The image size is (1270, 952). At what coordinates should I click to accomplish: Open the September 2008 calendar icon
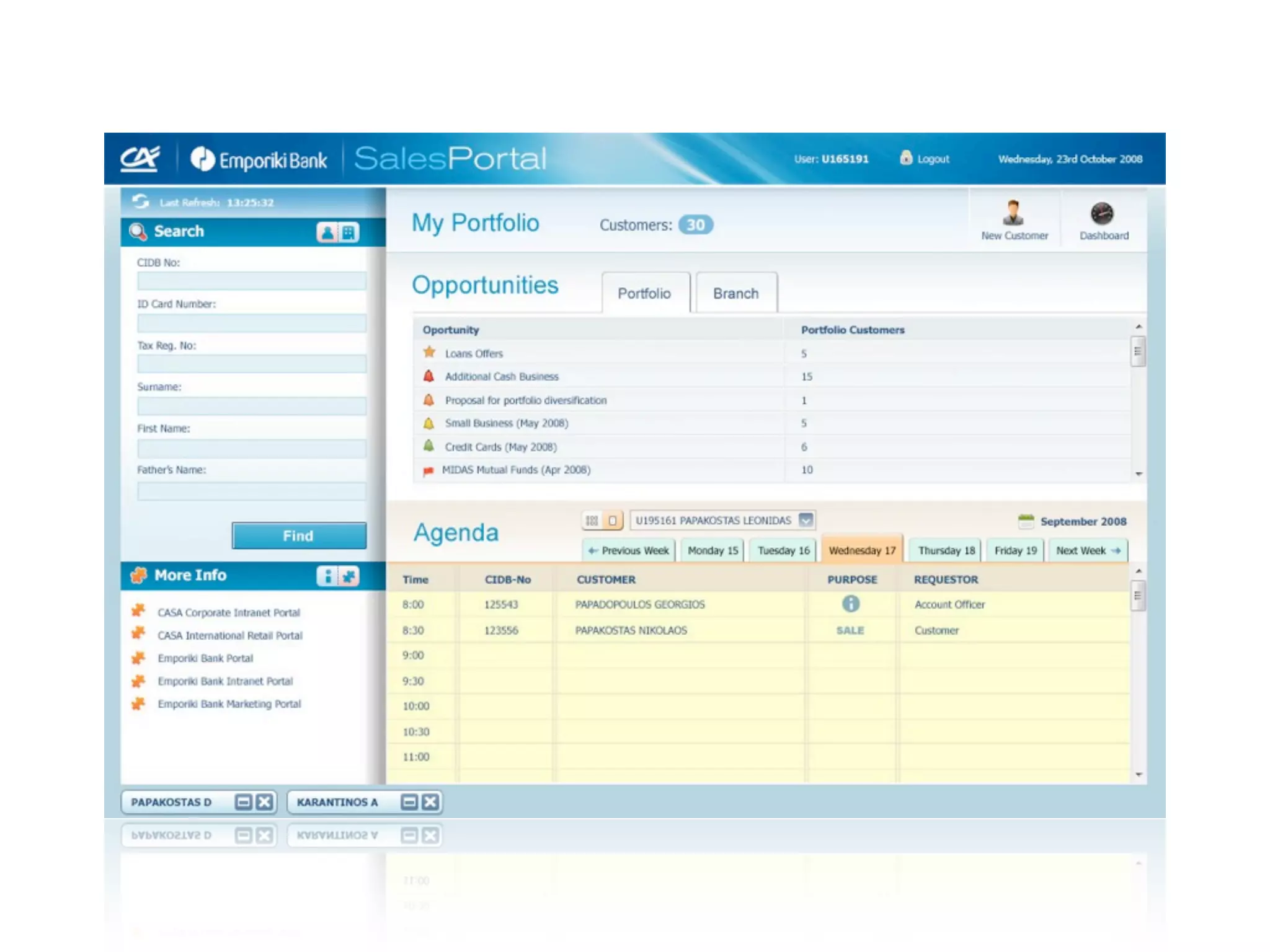[x=1026, y=521]
